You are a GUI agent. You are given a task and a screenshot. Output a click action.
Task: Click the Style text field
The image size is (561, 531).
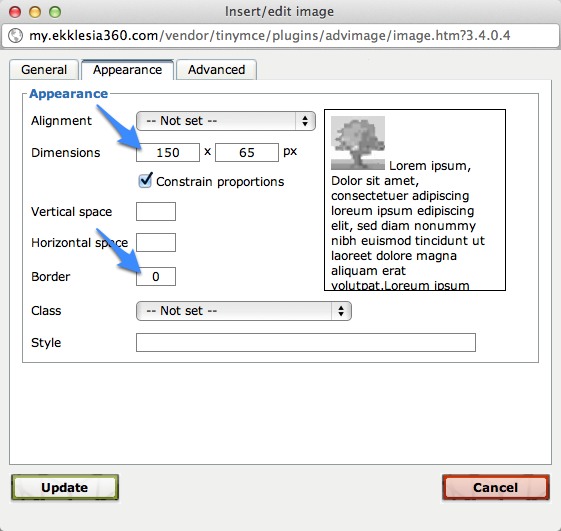pos(306,343)
